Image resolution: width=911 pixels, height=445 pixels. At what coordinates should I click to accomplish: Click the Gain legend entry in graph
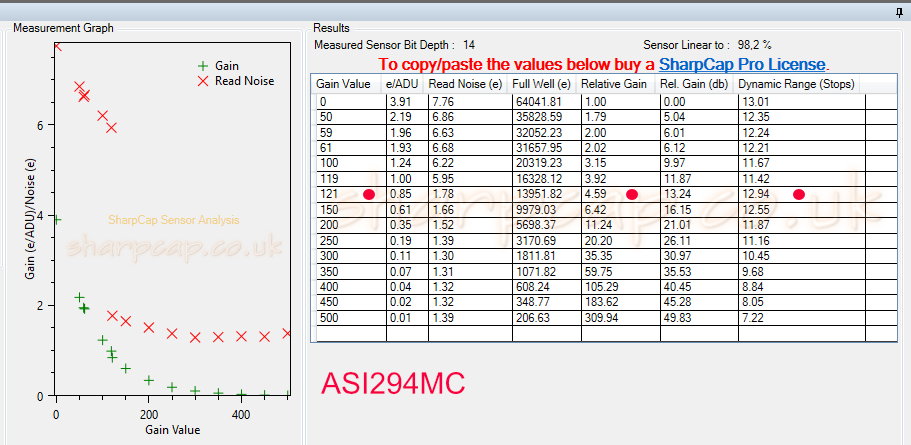pyautogui.click(x=218, y=66)
